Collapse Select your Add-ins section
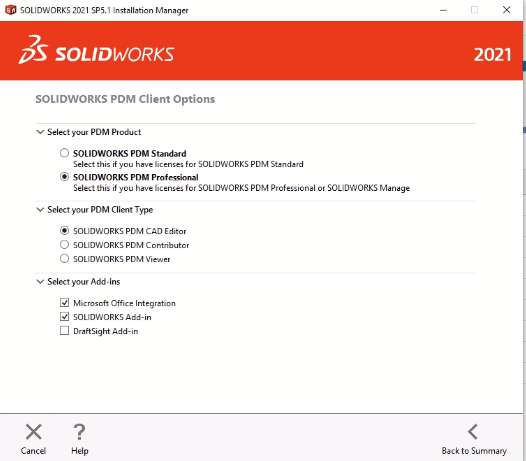526x461 pixels. (40, 281)
